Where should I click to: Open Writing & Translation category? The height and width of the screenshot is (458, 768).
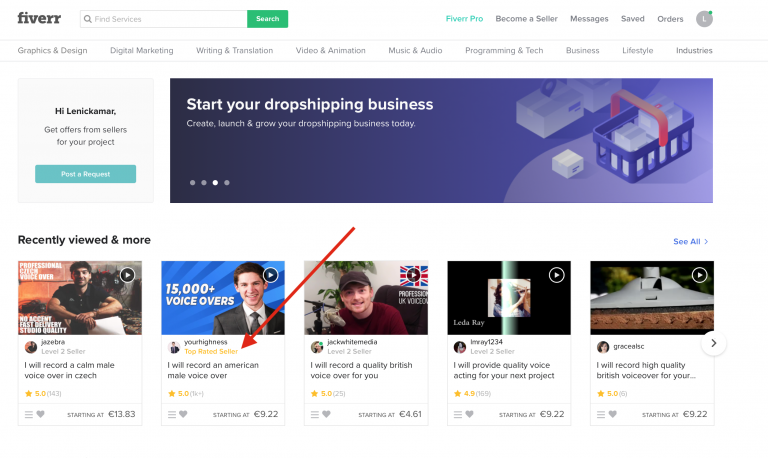click(x=235, y=50)
